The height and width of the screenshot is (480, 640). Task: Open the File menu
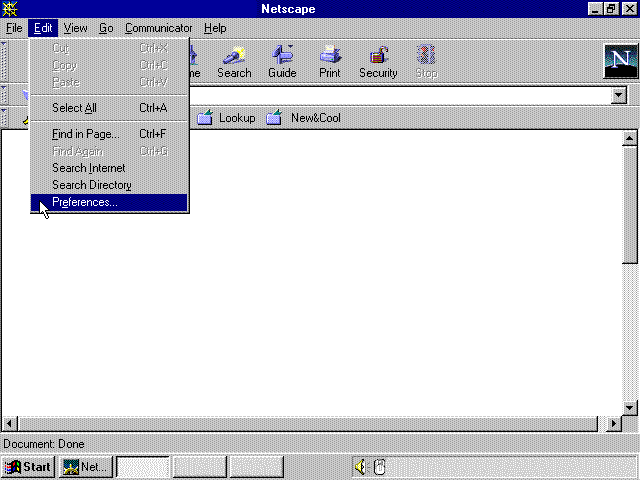(14, 28)
